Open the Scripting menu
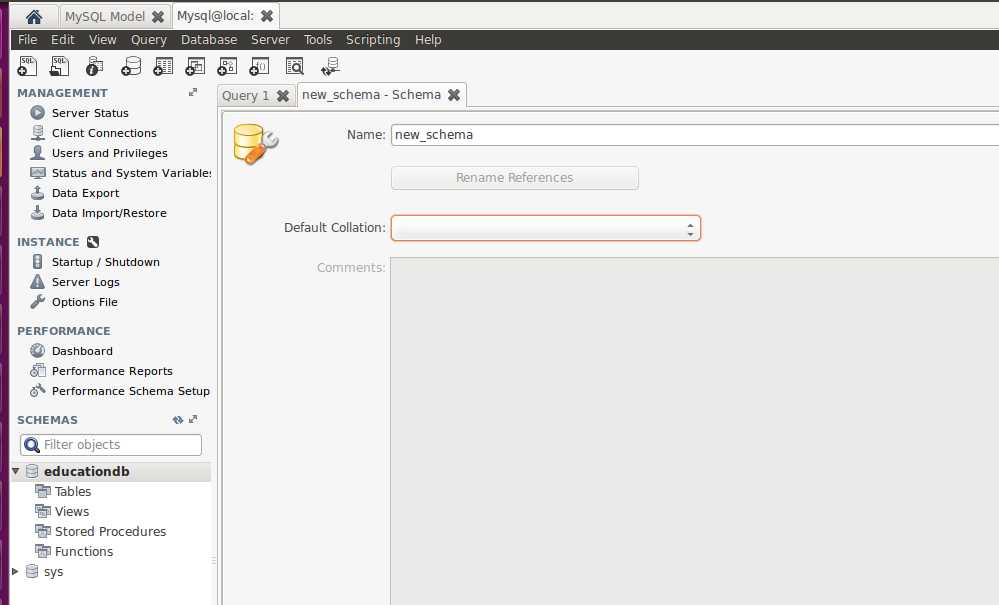 [x=373, y=39]
